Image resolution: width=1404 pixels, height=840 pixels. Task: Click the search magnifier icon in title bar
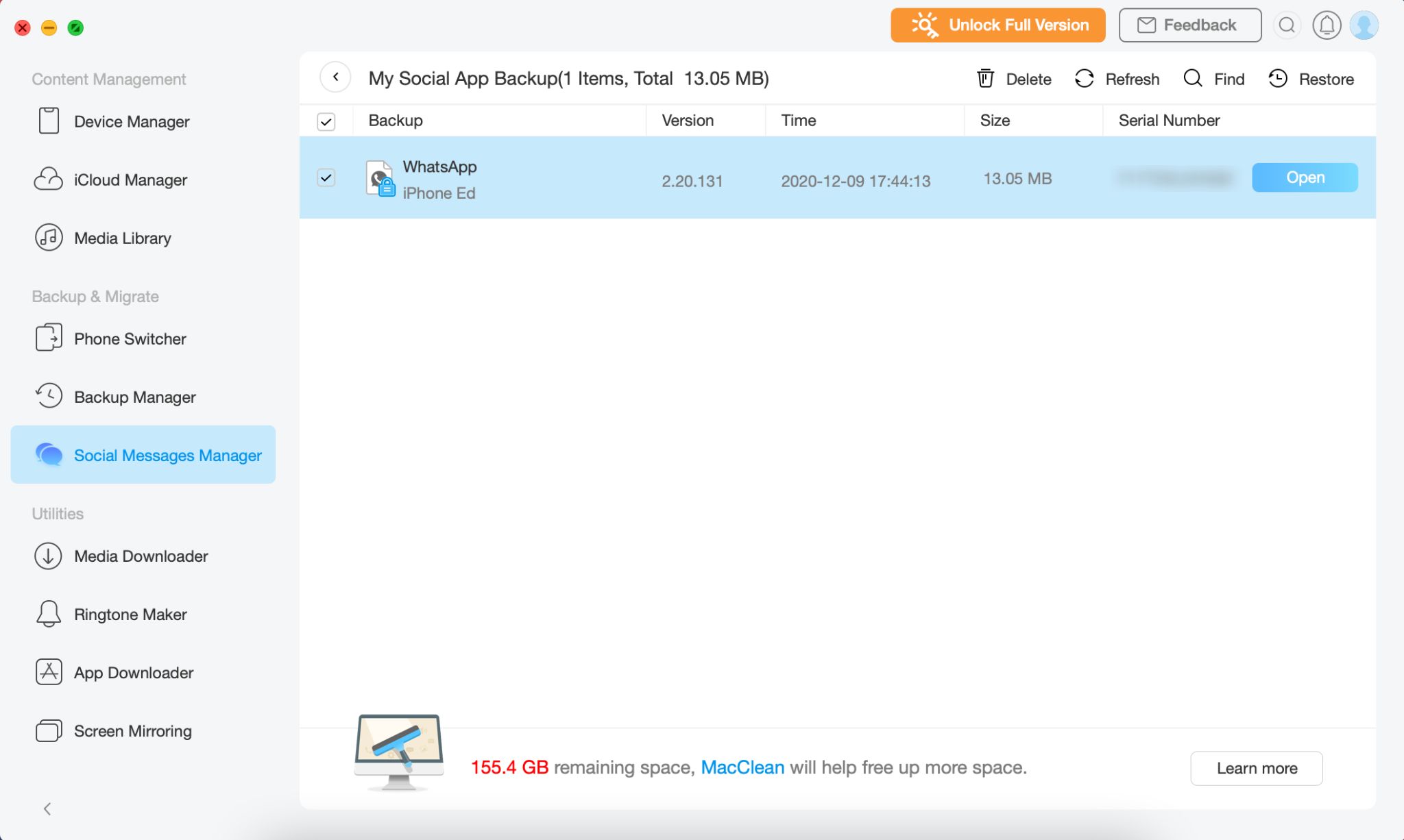click(1287, 25)
